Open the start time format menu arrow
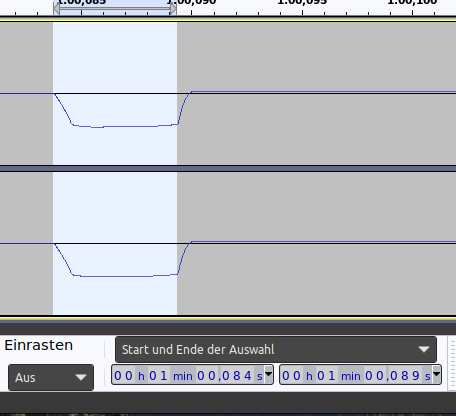The width and height of the screenshot is (456, 416). click(268, 374)
